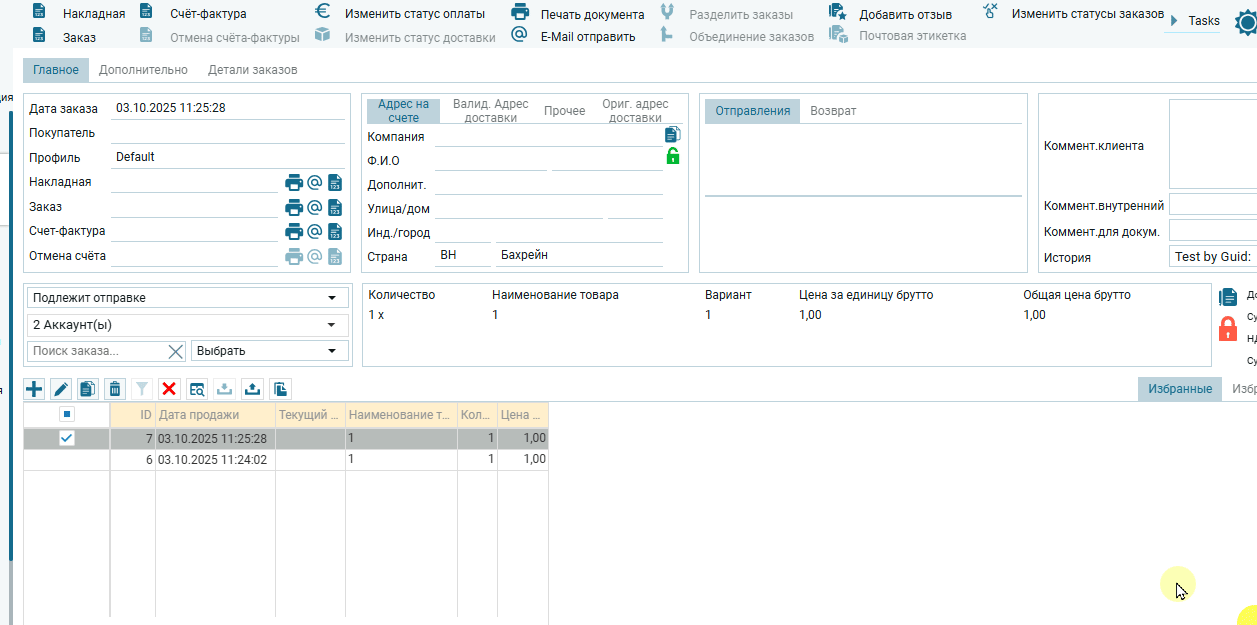The image size is (1257, 625).
Task: Click into the Поиск заказа search field
Action: 96,351
